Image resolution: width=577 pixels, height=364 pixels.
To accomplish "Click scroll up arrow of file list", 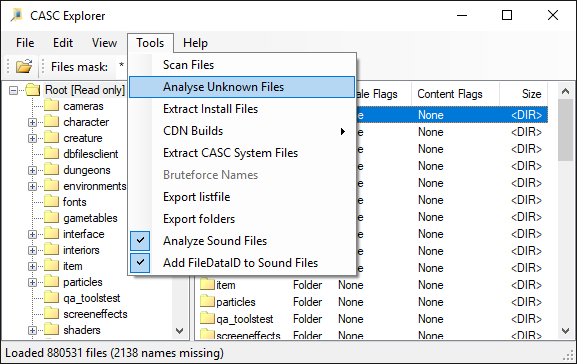I will [x=566, y=91].
